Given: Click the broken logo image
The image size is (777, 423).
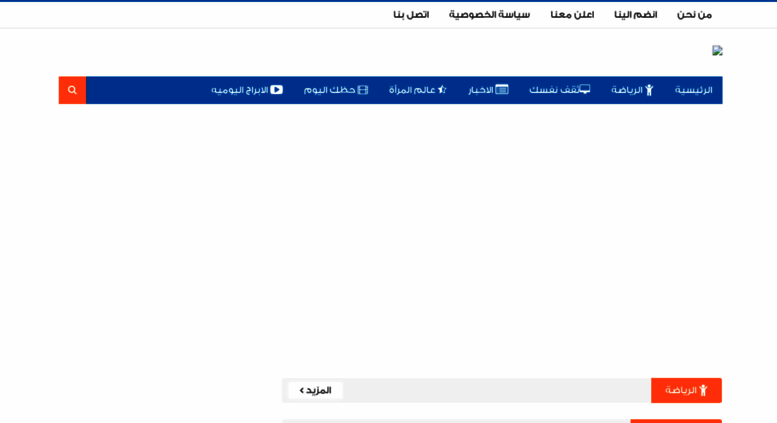Looking at the screenshot, I should pyautogui.click(x=717, y=51).
